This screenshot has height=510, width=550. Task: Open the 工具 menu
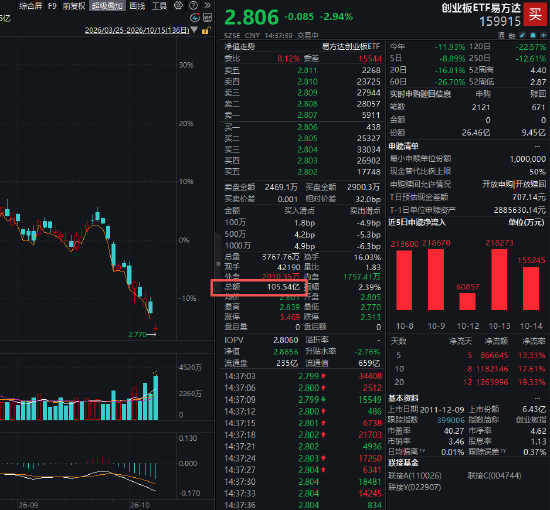[159, 6]
